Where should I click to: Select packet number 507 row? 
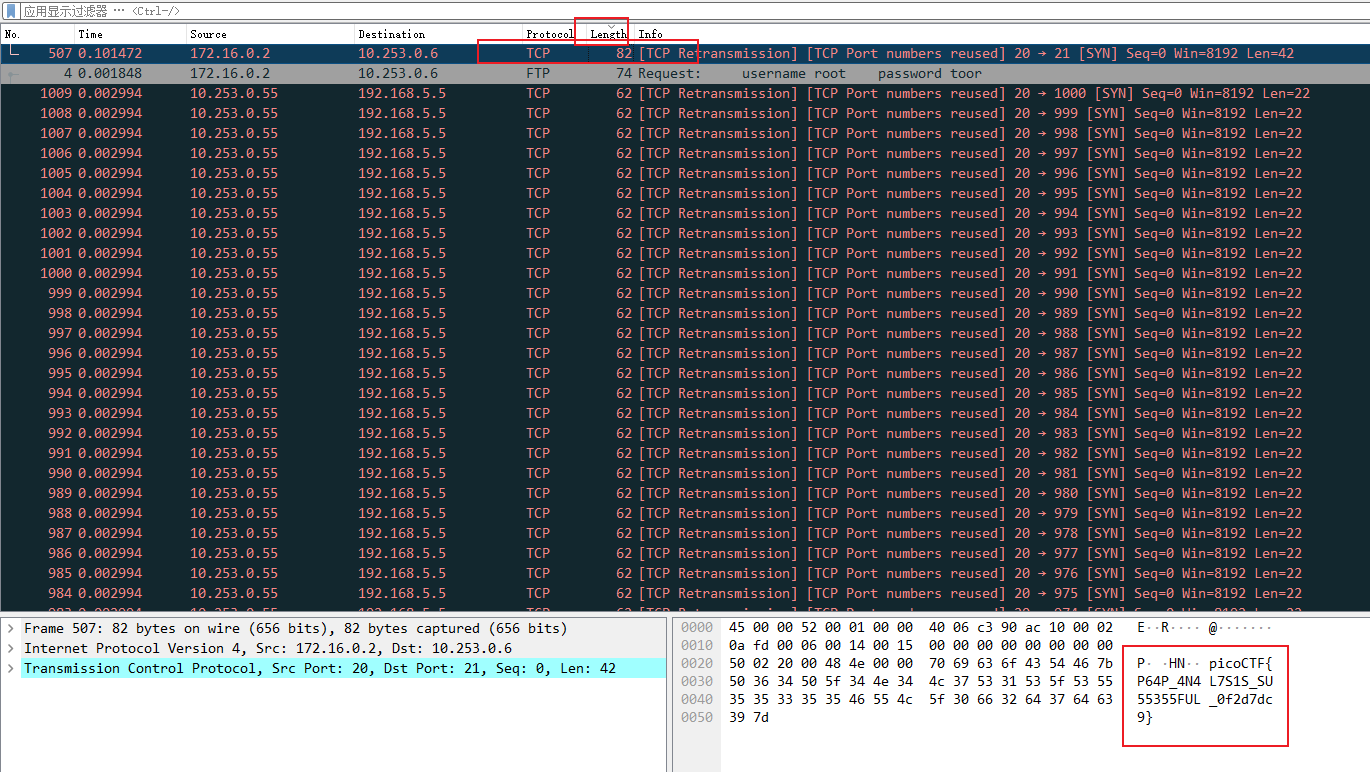(x=684, y=53)
